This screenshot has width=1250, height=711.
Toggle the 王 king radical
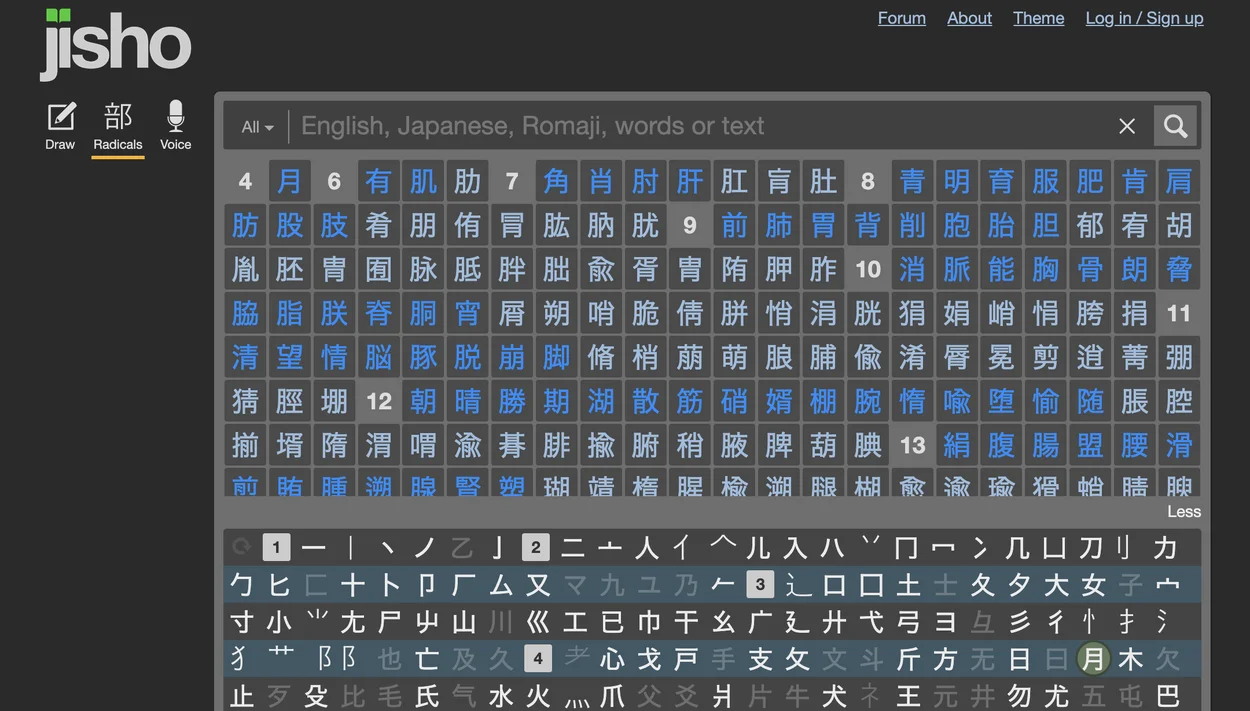coord(908,696)
